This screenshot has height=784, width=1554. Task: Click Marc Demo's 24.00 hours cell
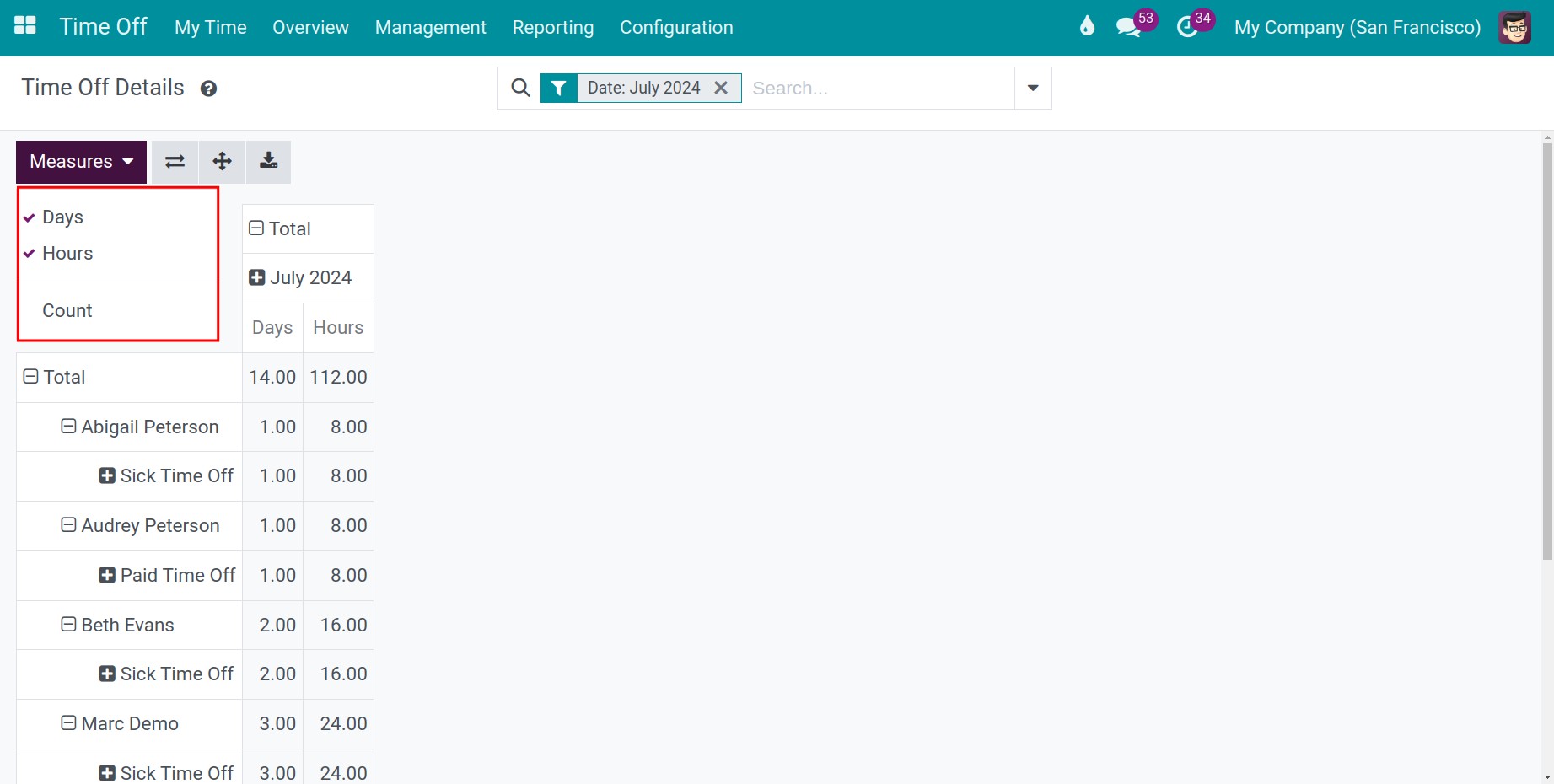point(338,723)
